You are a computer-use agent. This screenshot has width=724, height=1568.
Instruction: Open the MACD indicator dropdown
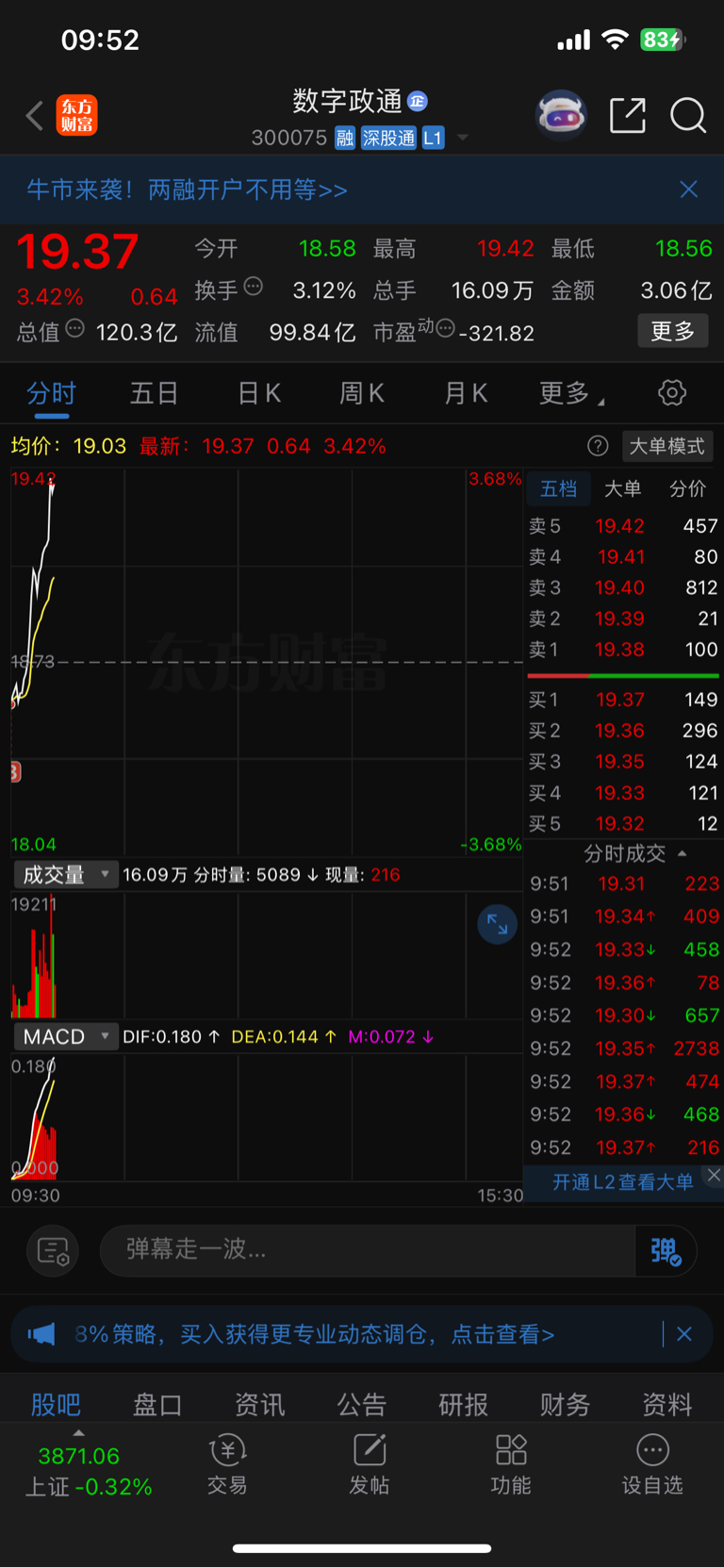click(65, 1036)
